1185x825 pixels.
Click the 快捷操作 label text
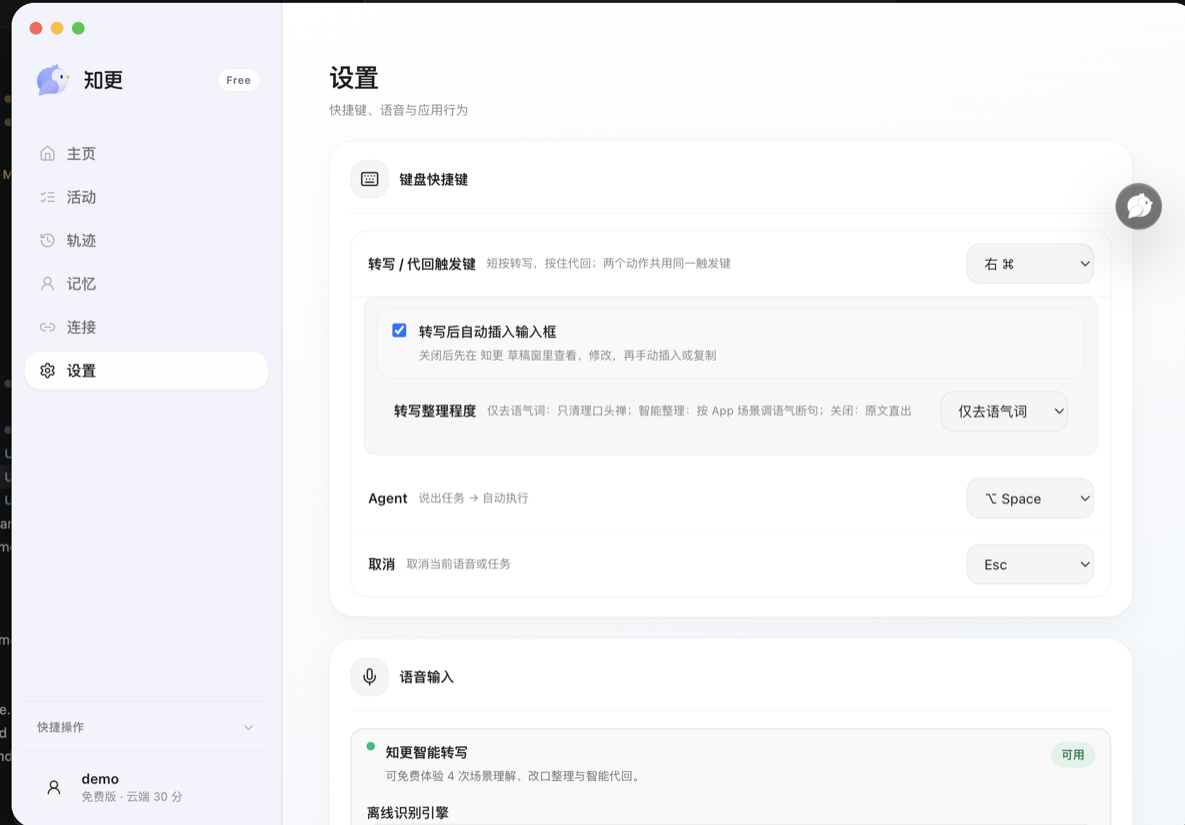[60, 728]
